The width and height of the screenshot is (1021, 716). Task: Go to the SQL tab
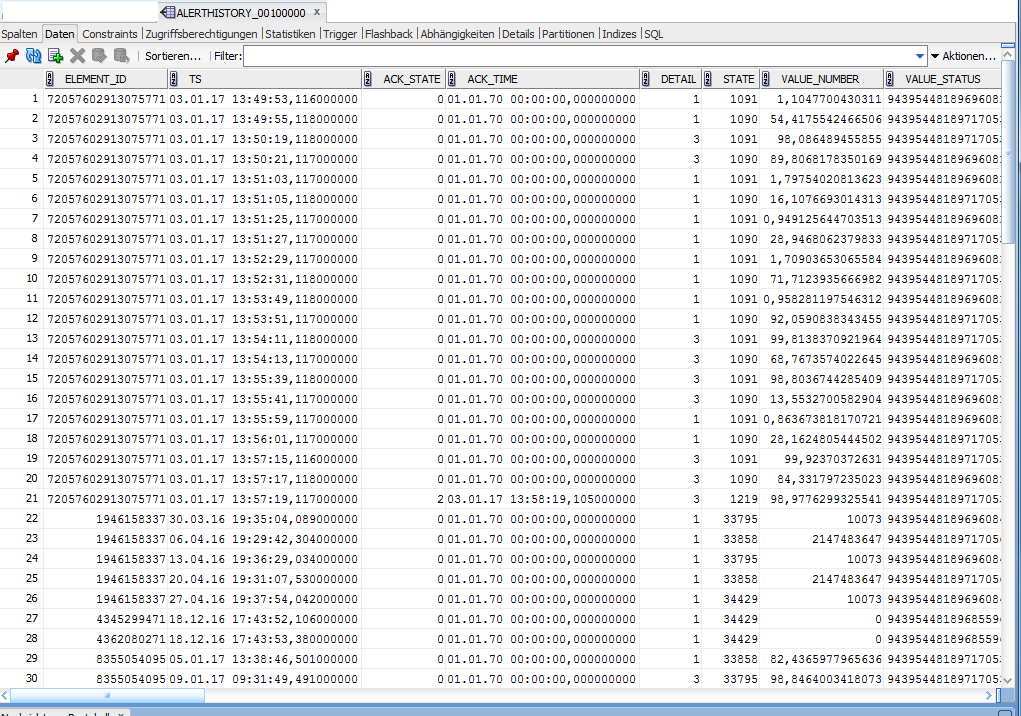[653, 34]
